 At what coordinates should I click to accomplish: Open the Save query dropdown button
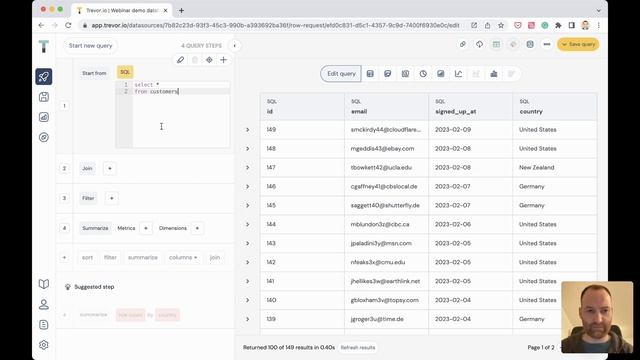click(x=578, y=44)
